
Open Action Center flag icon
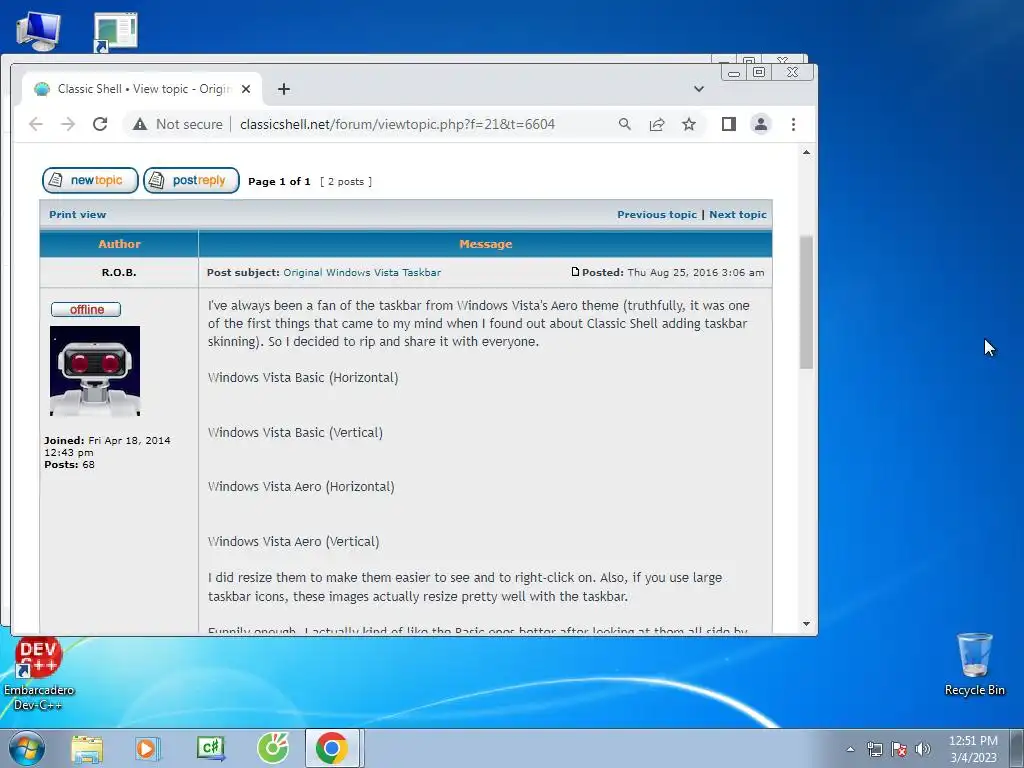(x=899, y=749)
